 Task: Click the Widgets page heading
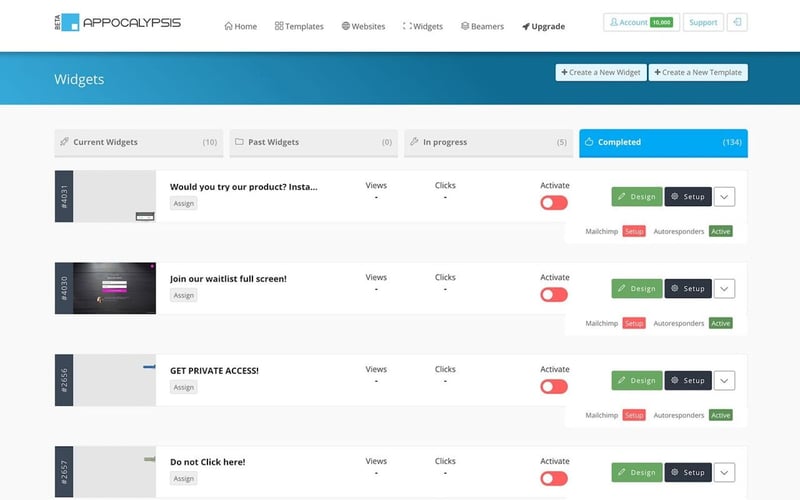(x=79, y=79)
